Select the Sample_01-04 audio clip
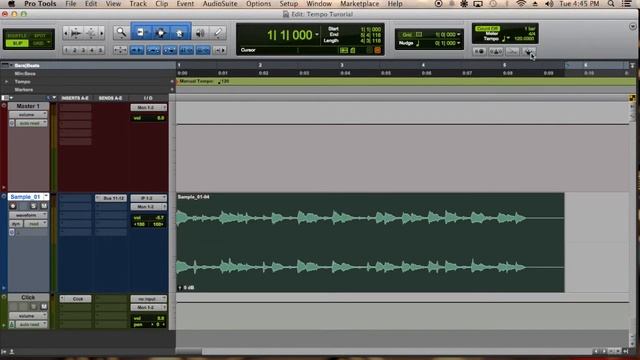 coord(370,242)
